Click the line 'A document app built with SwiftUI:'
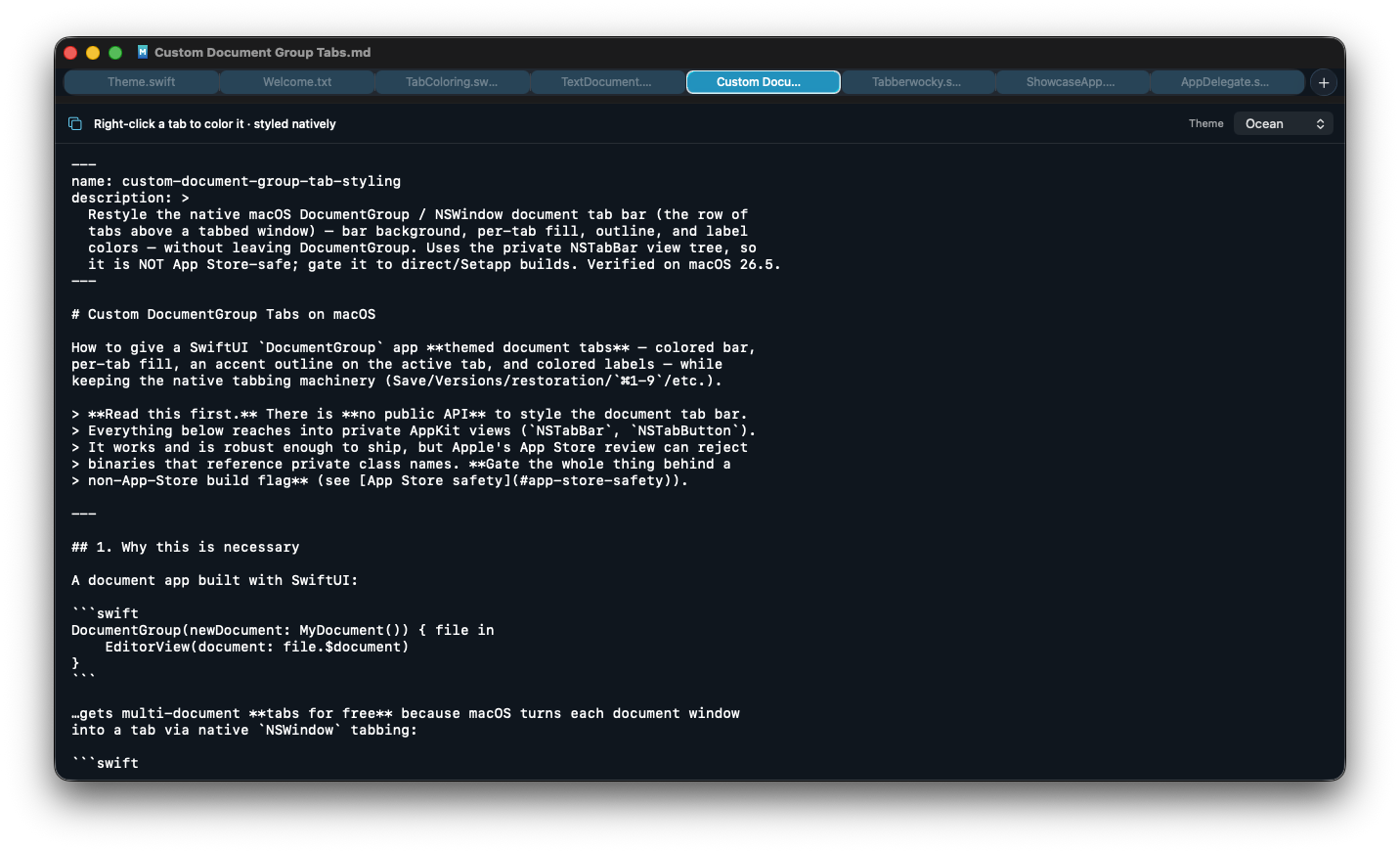Viewport: 1400px width, 853px height. pos(215,580)
